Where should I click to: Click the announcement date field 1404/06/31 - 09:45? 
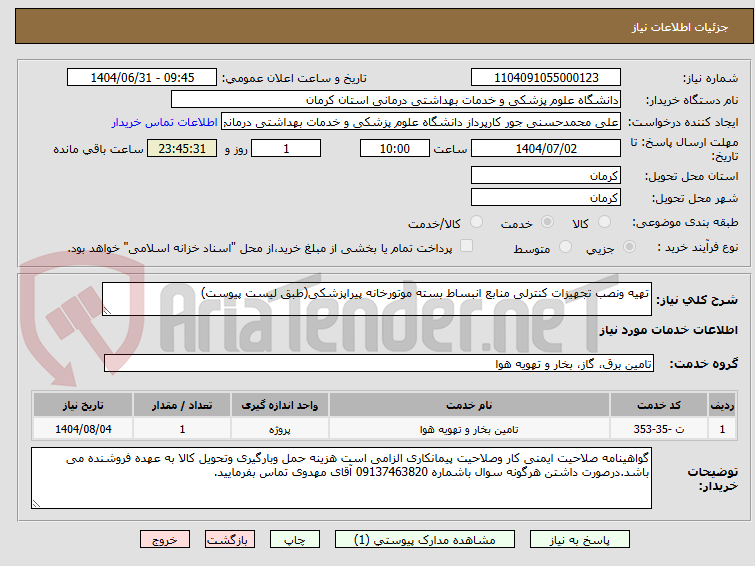pos(142,78)
